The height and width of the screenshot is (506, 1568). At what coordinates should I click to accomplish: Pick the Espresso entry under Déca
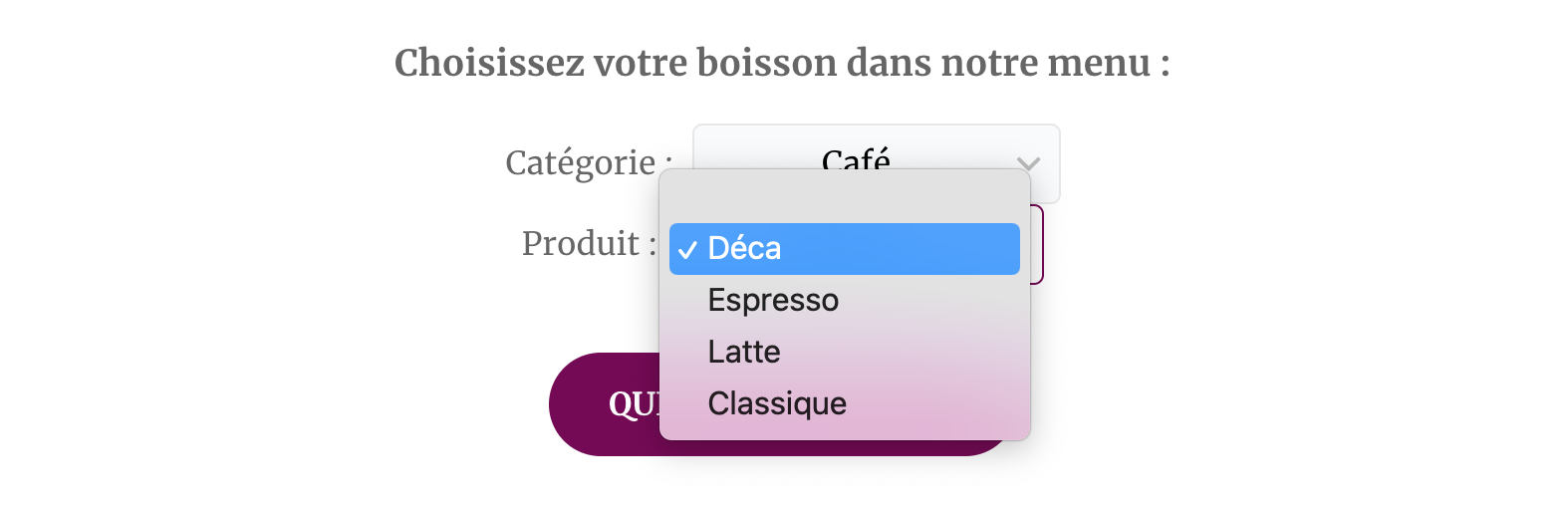(845, 300)
